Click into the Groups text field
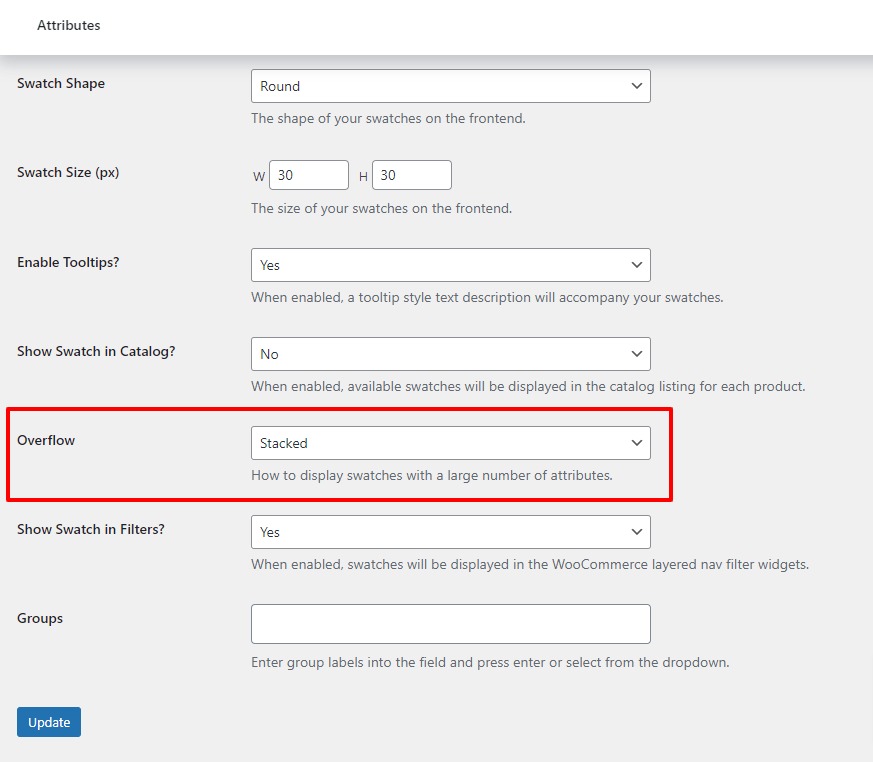 (x=450, y=624)
